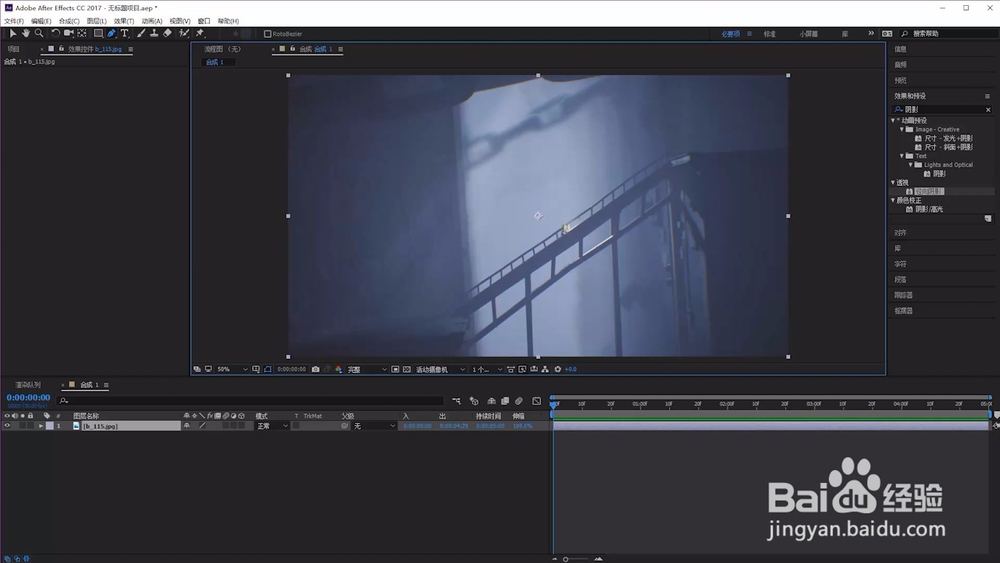Image resolution: width=1000 pixels, height=563 pixels.
Task: Click the 搜索帮助 search help field
Action: click(948, 34)
